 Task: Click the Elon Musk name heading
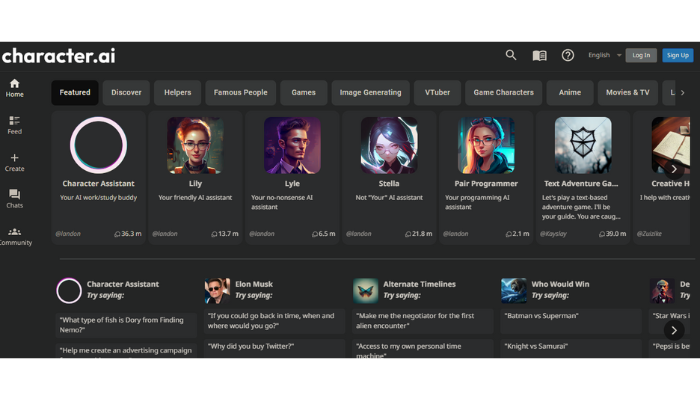click(254, 284)
